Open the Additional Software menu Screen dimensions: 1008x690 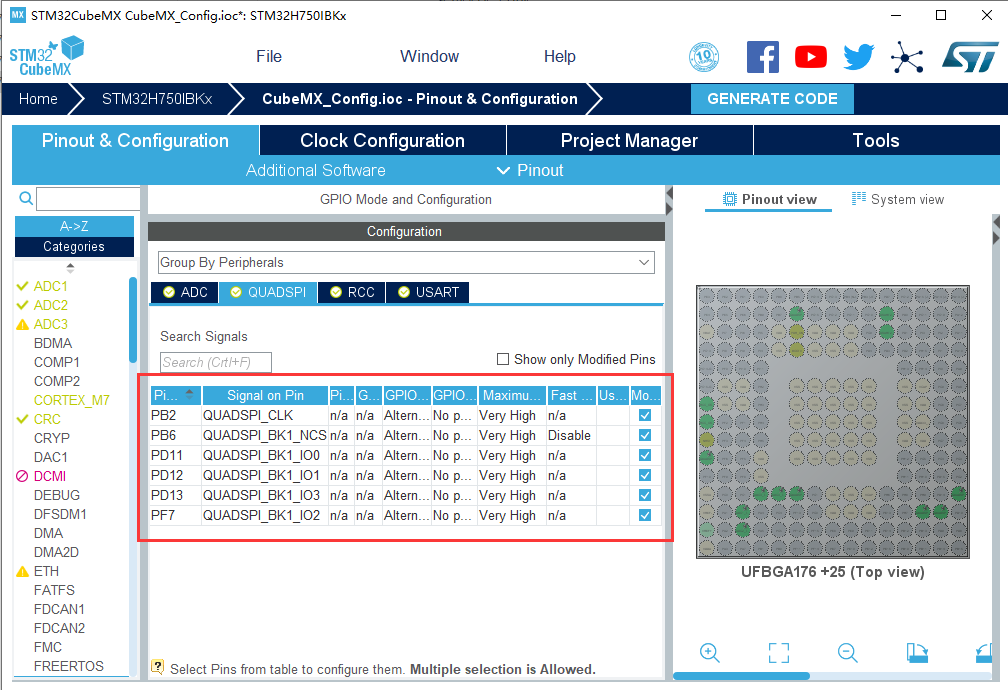tap(315, 170)
